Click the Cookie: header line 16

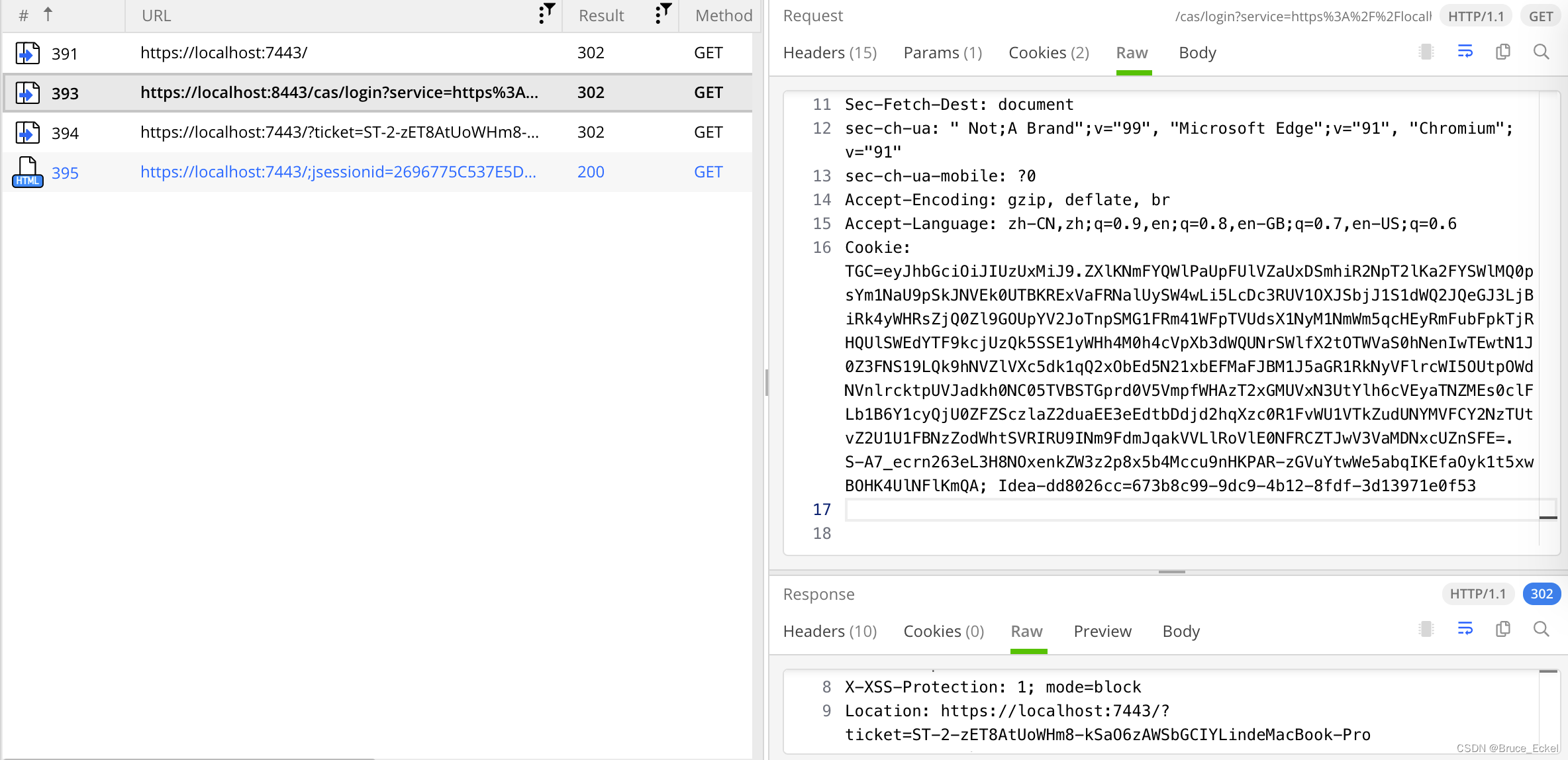[877, 248]
